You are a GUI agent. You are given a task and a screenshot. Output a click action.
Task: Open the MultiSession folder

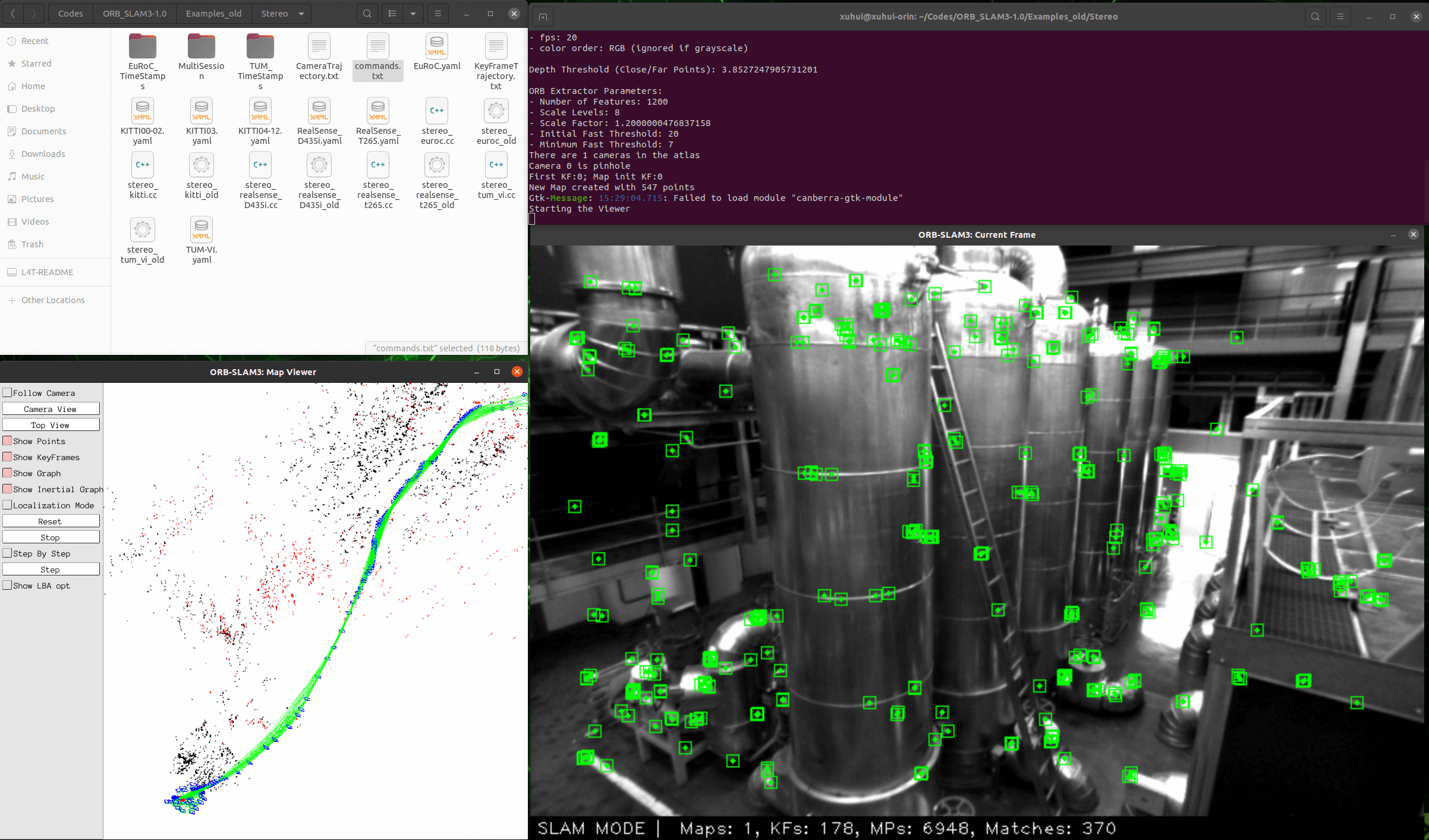[201, 46]
